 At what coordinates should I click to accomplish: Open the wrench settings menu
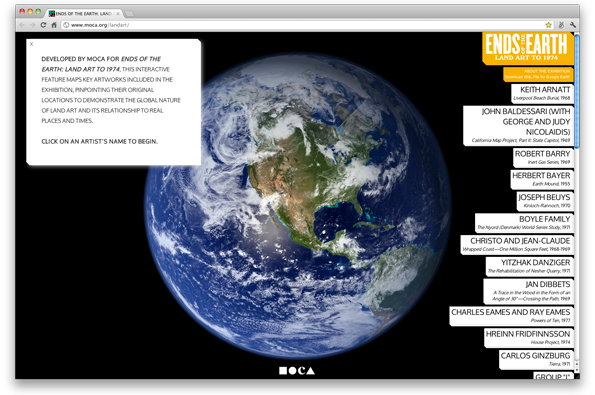pyautogui.click(x=573, y=25)
